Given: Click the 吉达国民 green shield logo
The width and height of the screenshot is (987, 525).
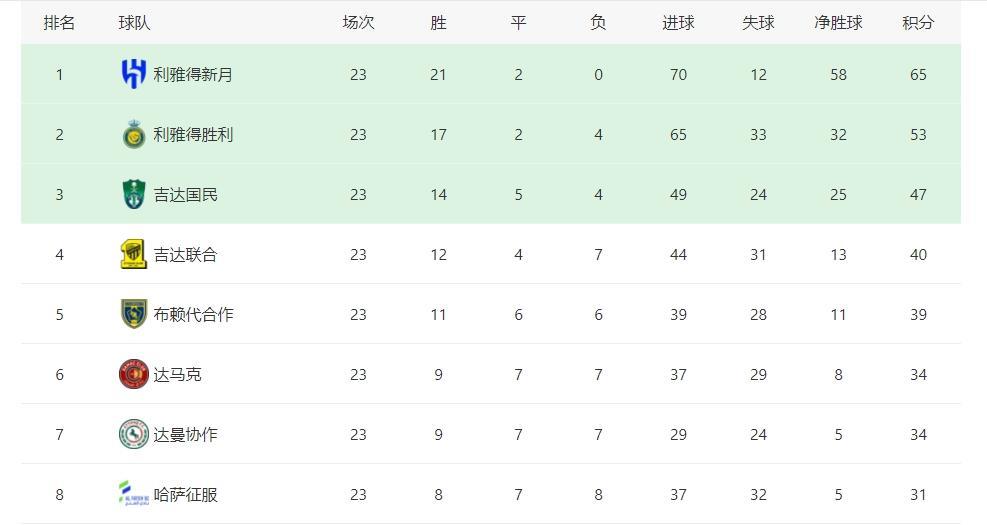Looking at the screenshot, I should point(133,194).
